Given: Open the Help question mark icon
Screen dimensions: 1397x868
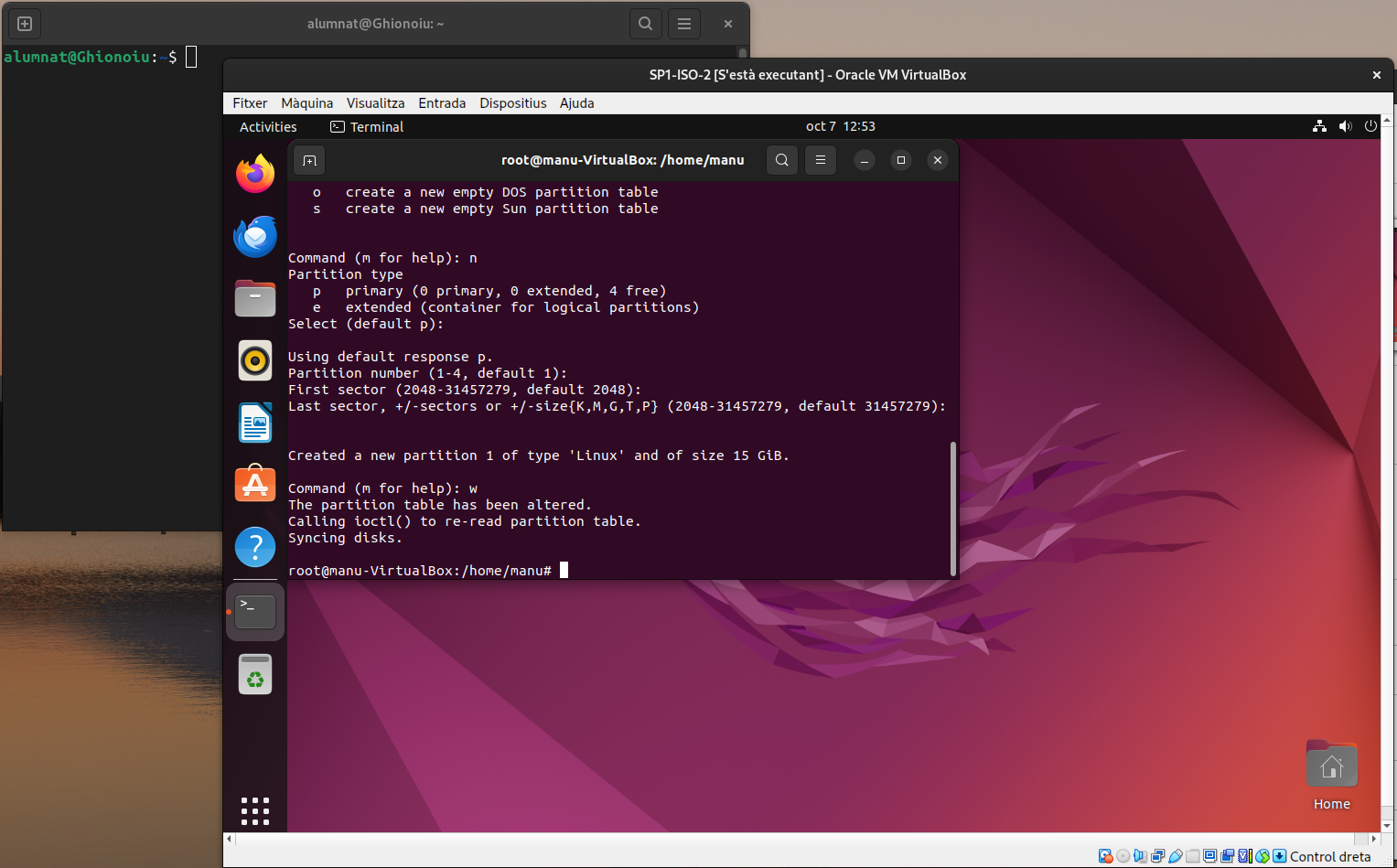Looking at the screenshot, I should tap(255, 547).
